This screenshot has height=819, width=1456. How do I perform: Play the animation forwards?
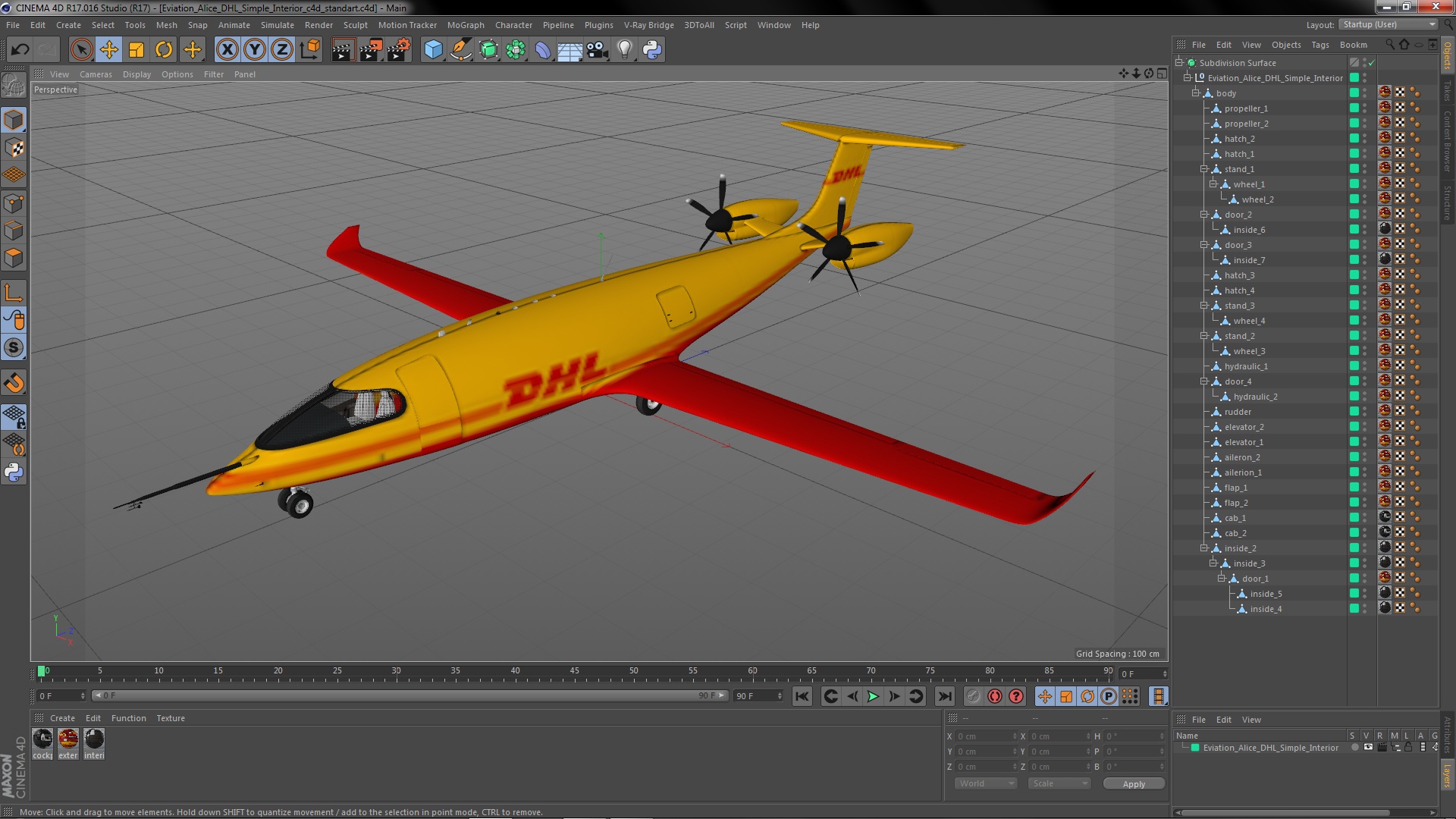[873, 696]
